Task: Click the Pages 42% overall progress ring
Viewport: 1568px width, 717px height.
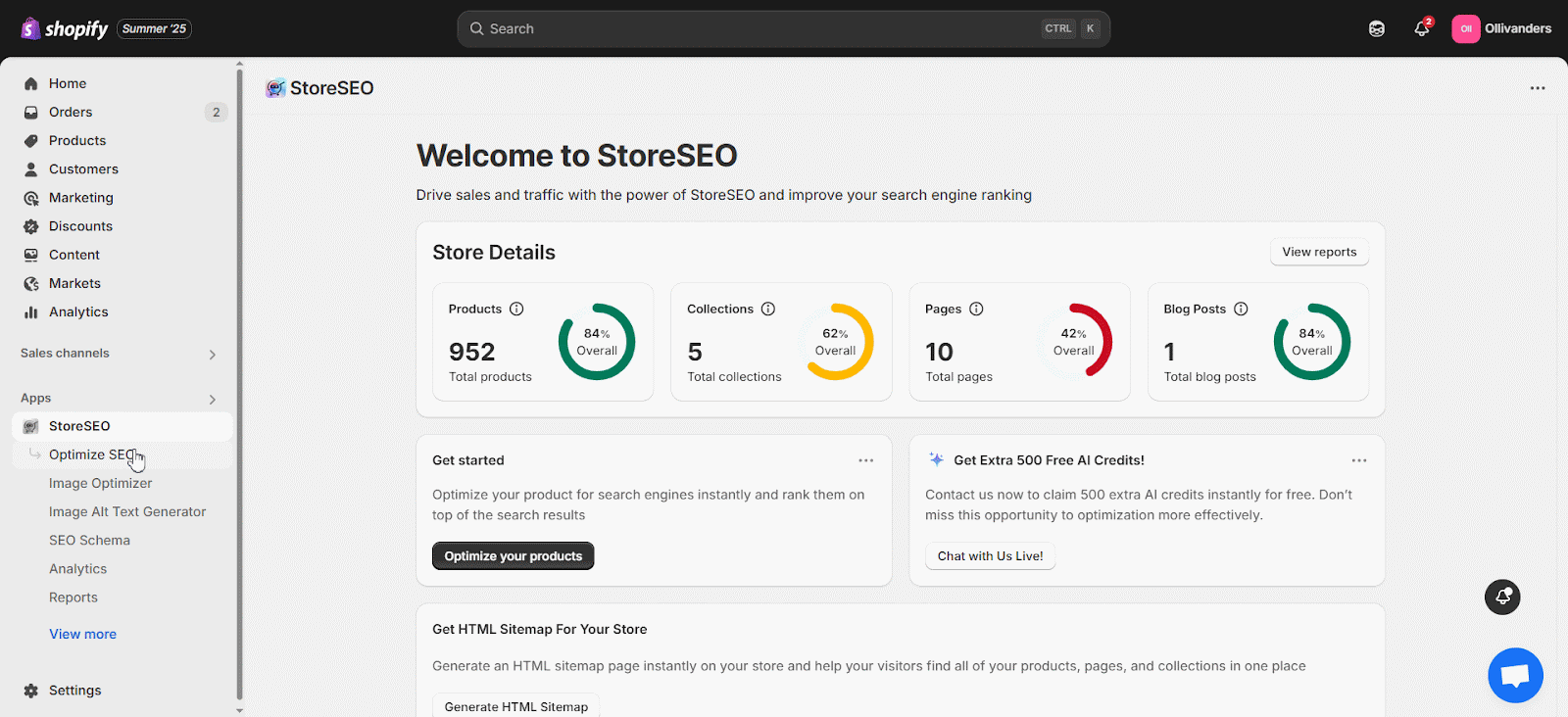Action: (x=1074, y=342)
